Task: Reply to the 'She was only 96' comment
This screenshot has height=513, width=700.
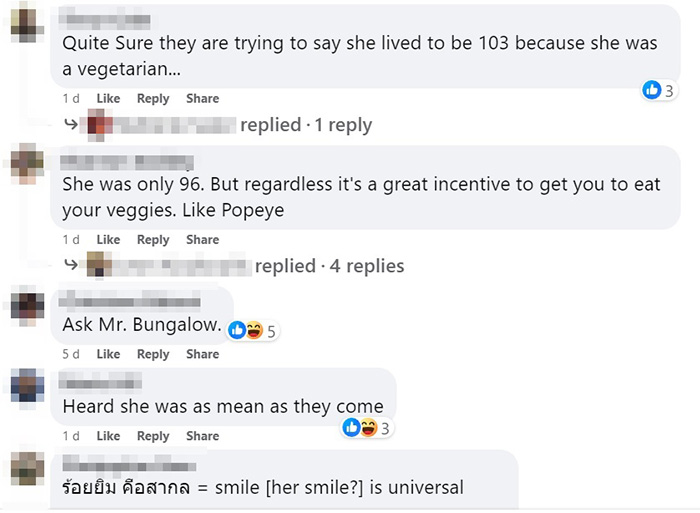Action: 153,240
